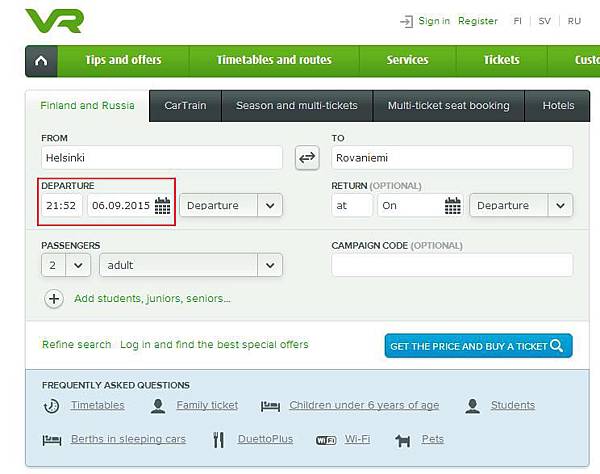Switch to the CarTrain tab
Viewport: 600px width, 474px height.
pyautogui.click(x=185, y=106)
